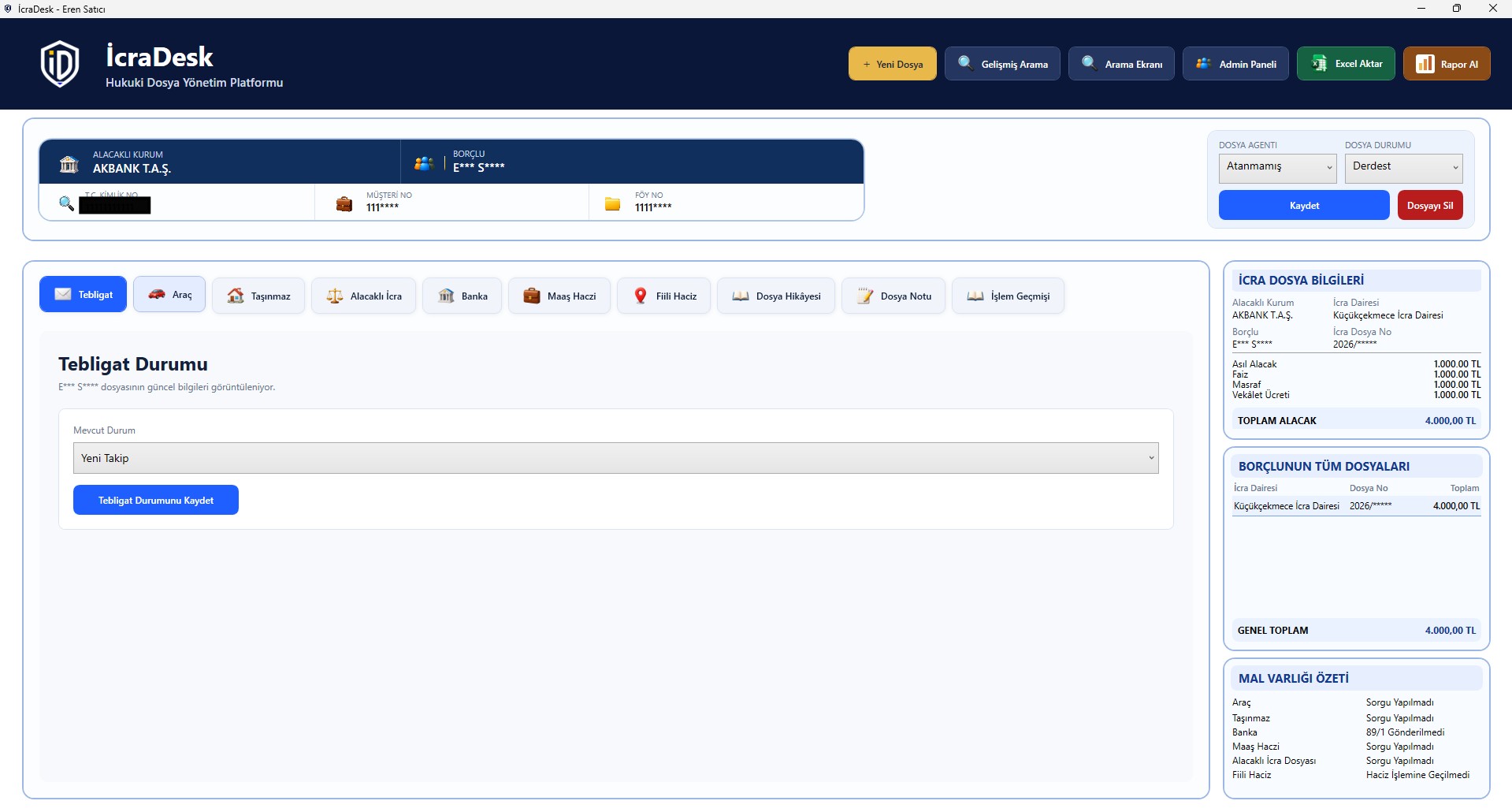Click the Asıl Alacak 1.000,00 TL amount
Screen dimensions: 1512x812
[x=1457, y=364]
